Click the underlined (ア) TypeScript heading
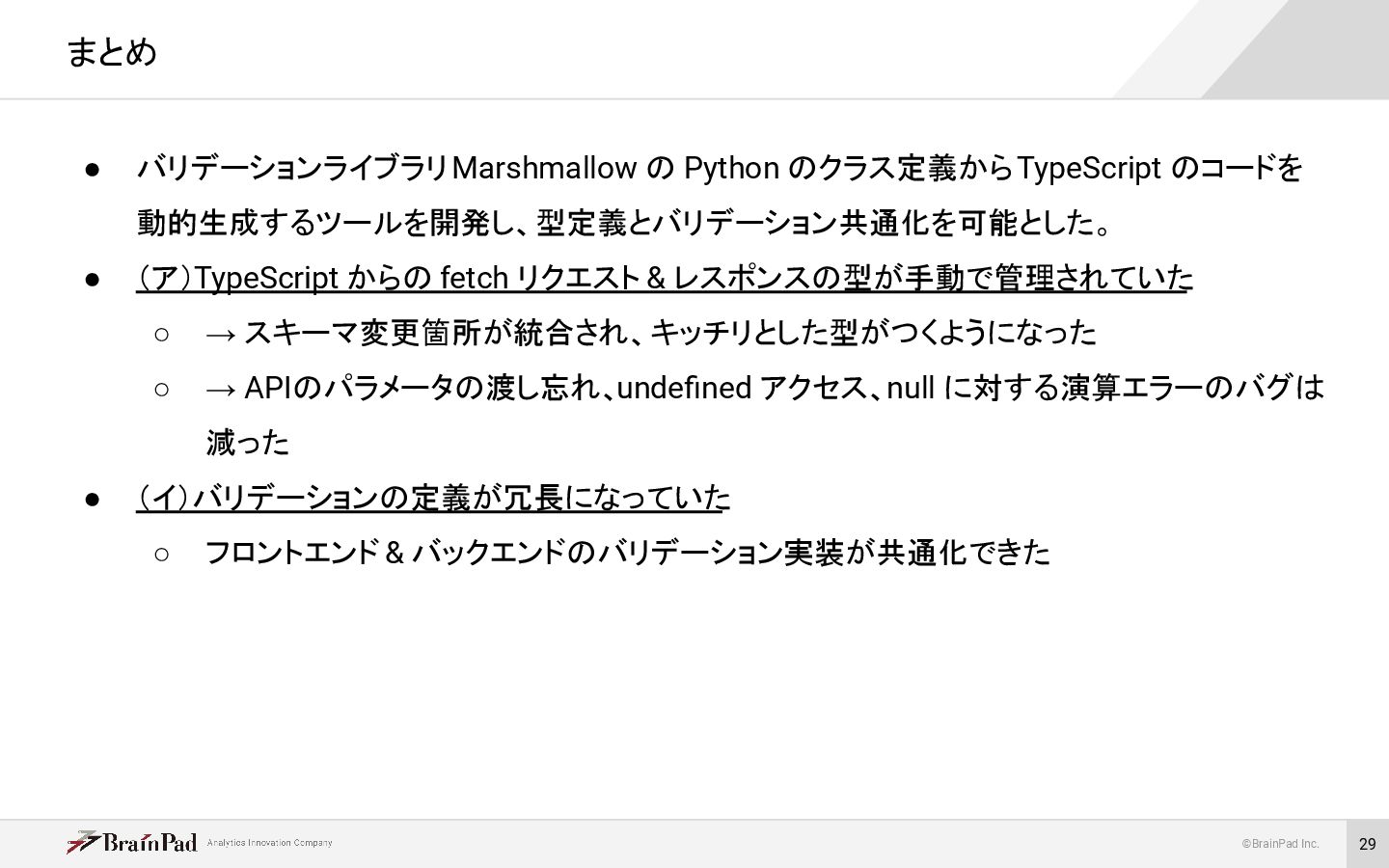The height and width of the screenshot is (868, 1389). click(x=664, y=279)
